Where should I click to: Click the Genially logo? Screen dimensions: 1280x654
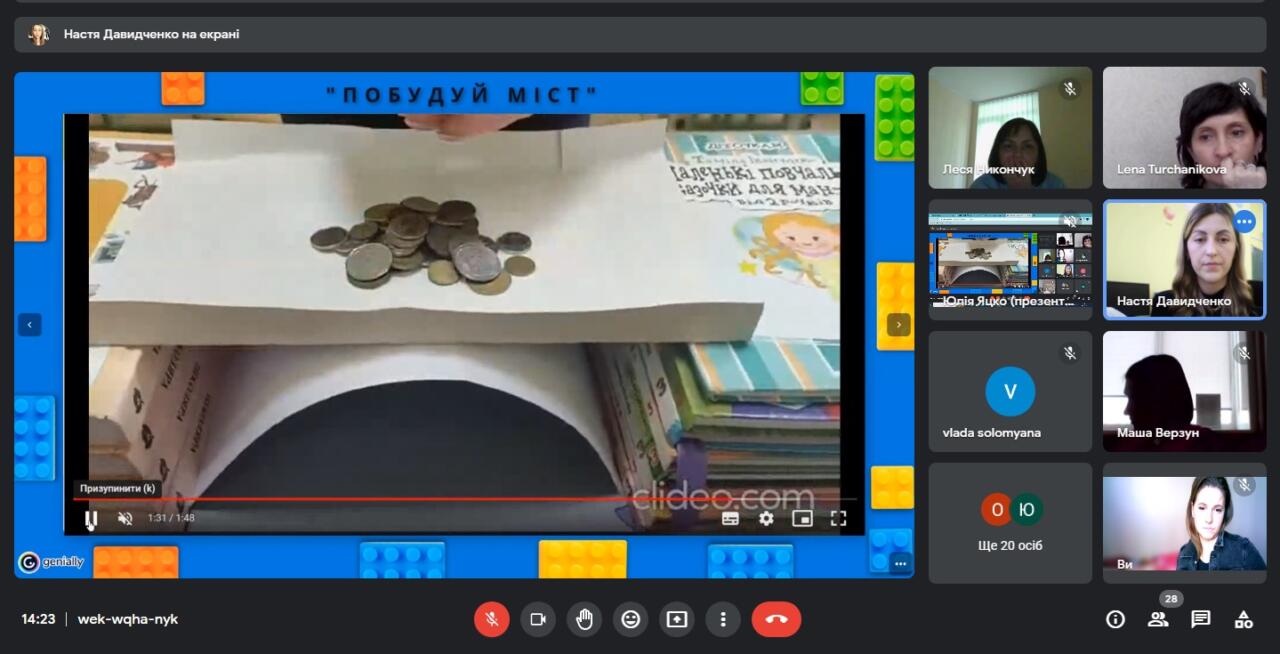pos(51,562)
